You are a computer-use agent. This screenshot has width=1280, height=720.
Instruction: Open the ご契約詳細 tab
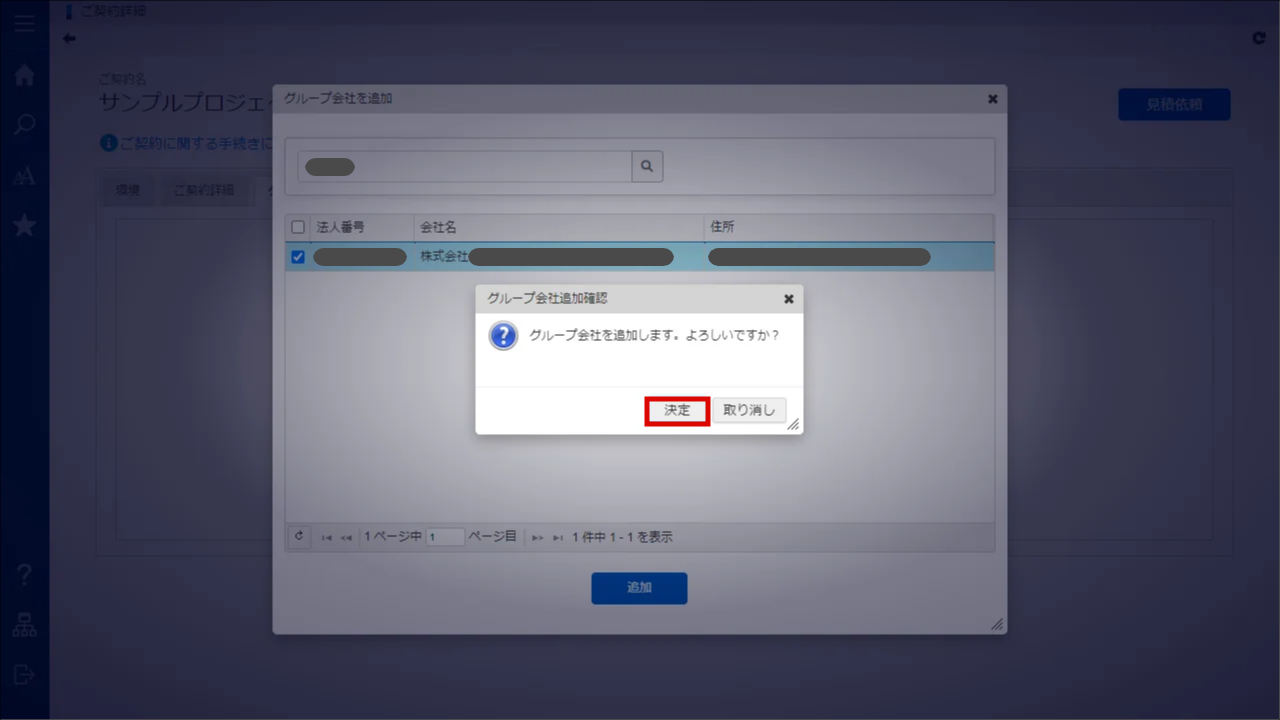pos(203,190)
